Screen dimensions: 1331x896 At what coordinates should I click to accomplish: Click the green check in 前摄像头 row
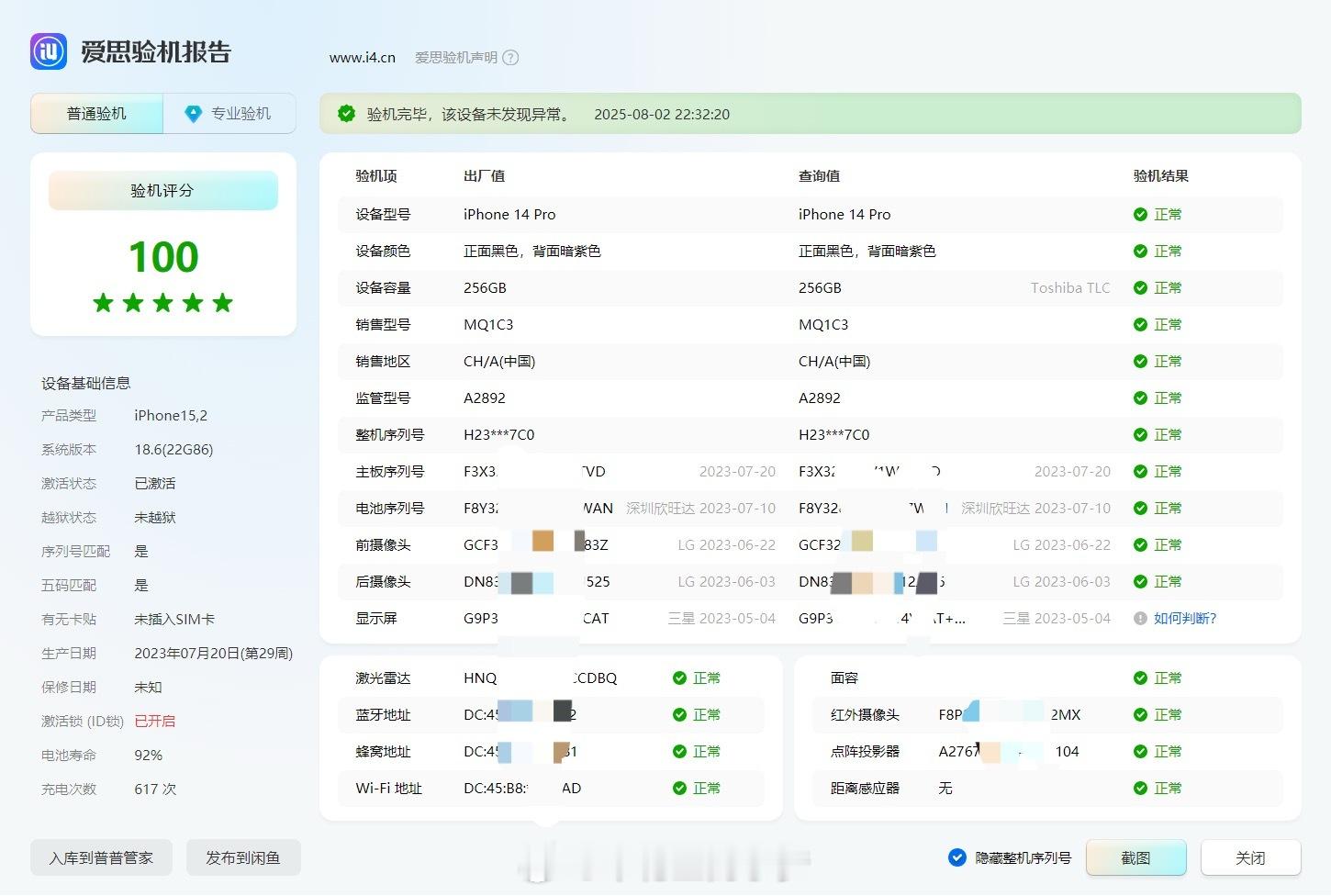point(1140,545)
